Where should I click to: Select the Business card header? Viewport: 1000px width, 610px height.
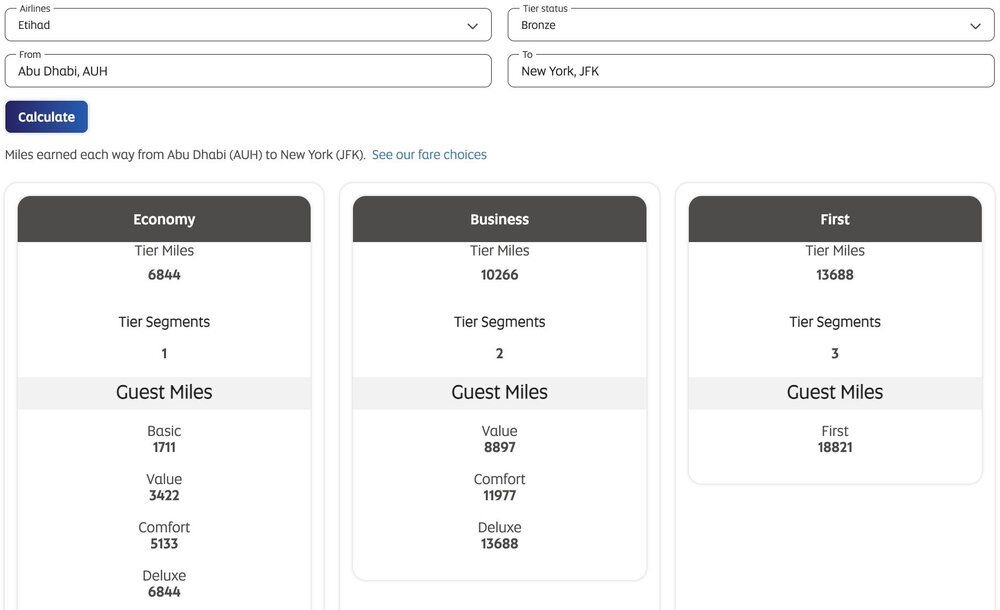point(499,219)
